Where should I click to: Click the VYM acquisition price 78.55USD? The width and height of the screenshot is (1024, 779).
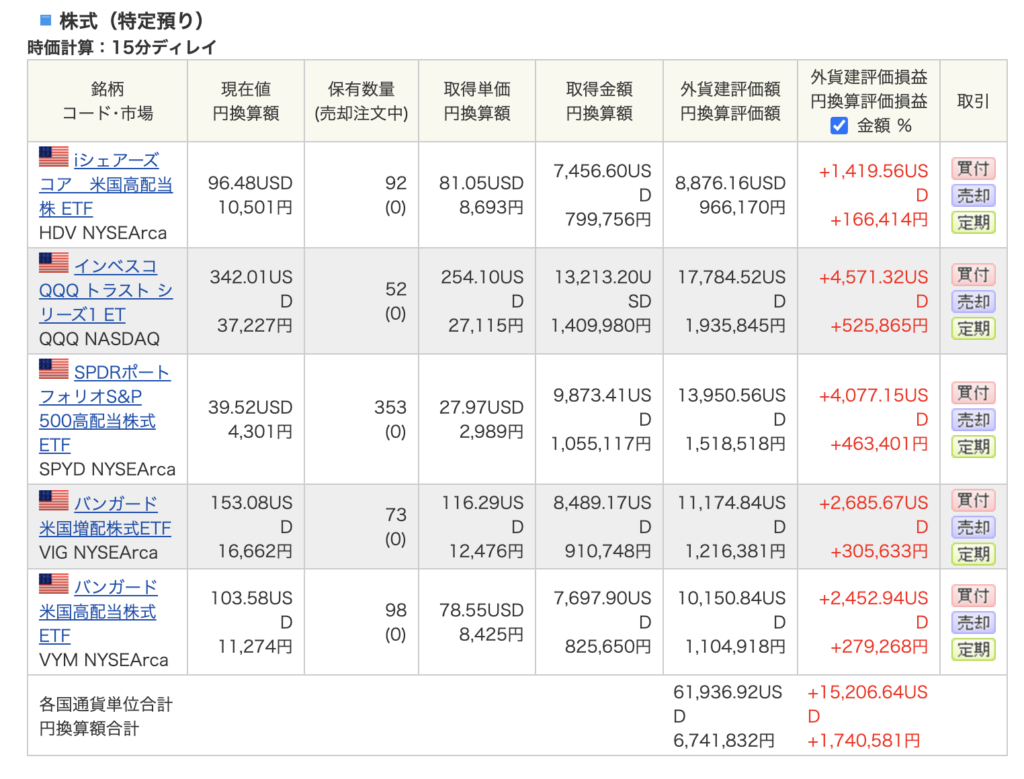pyautogui.click(x=481, y=611)
